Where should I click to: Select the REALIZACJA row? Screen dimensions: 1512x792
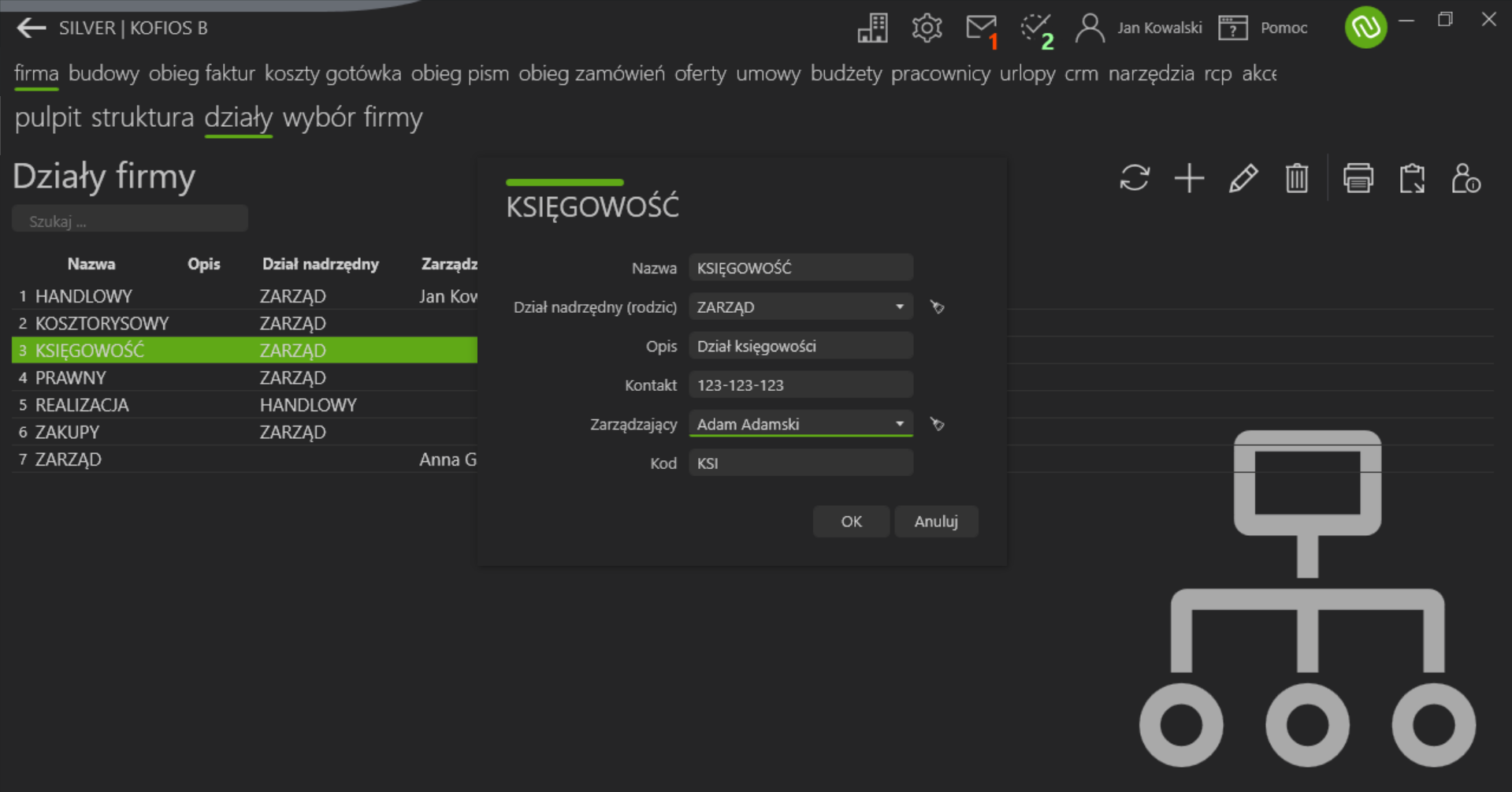244,405
